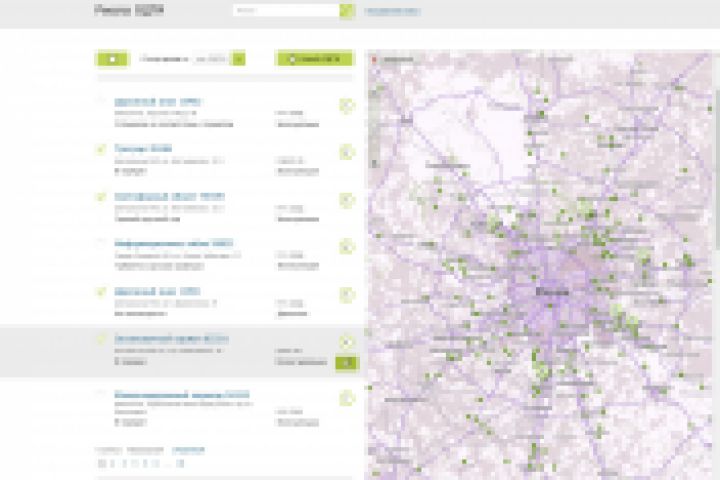Click the blue link above the pagination numbers
This screenshot has height=480, width=720.
click(188, 450)
